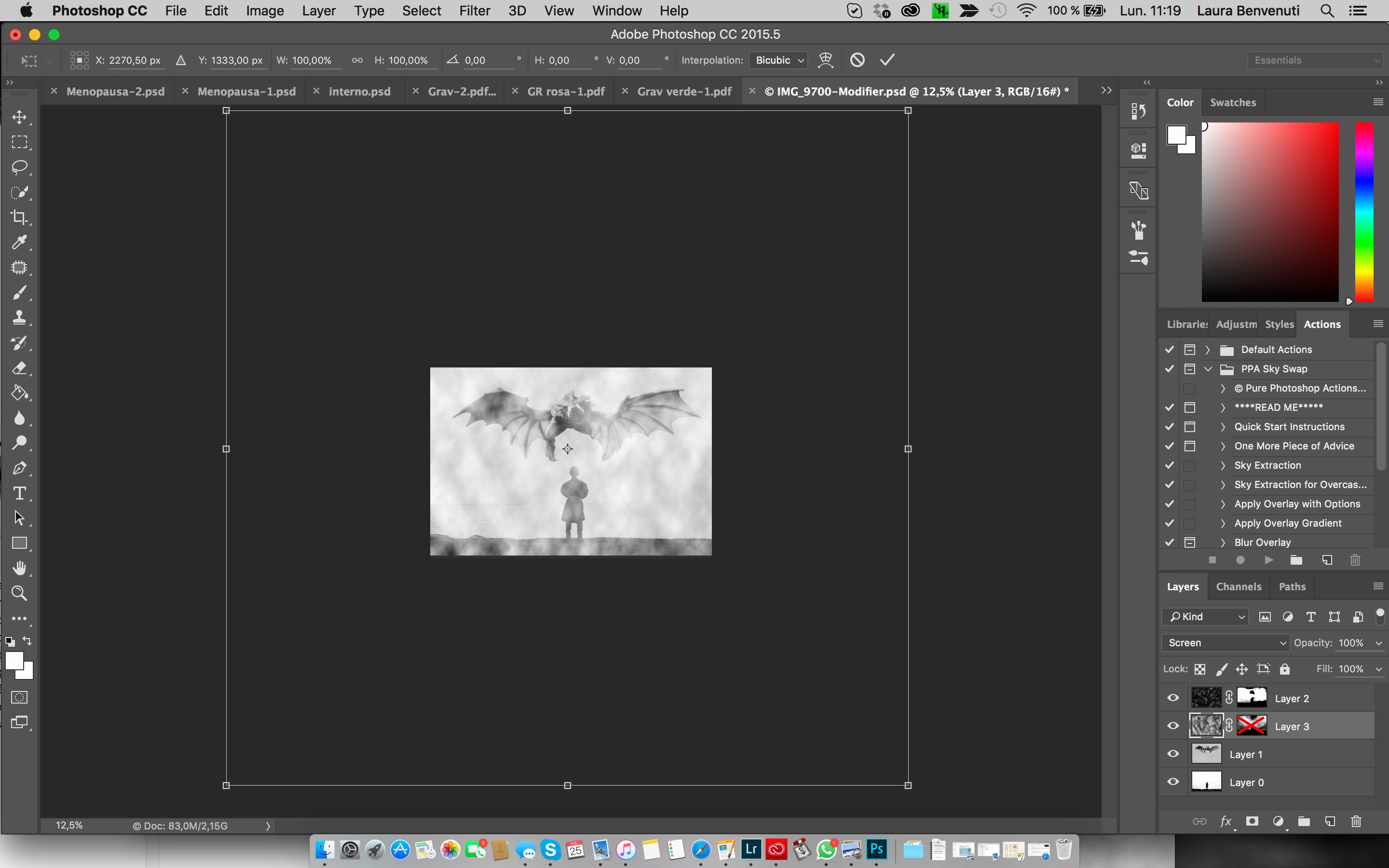This screenshot has width=1389, height=868.
Task: Select the Move tool
Action: click(19, 117)
